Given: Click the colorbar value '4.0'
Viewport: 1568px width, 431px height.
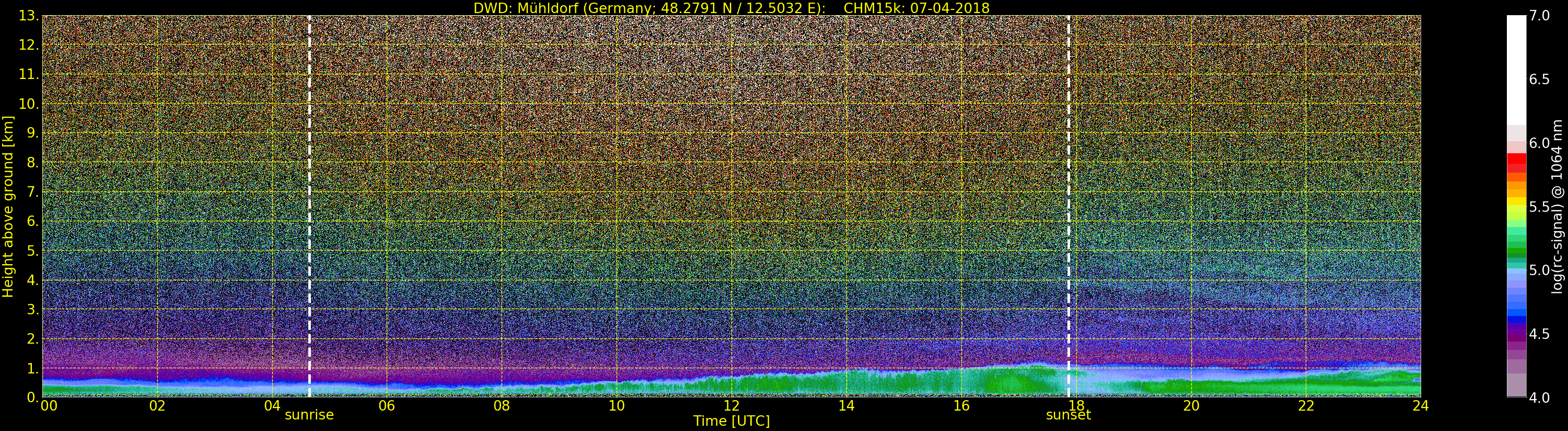Looking at the screenshot, I should click(x=1539, y=398).
